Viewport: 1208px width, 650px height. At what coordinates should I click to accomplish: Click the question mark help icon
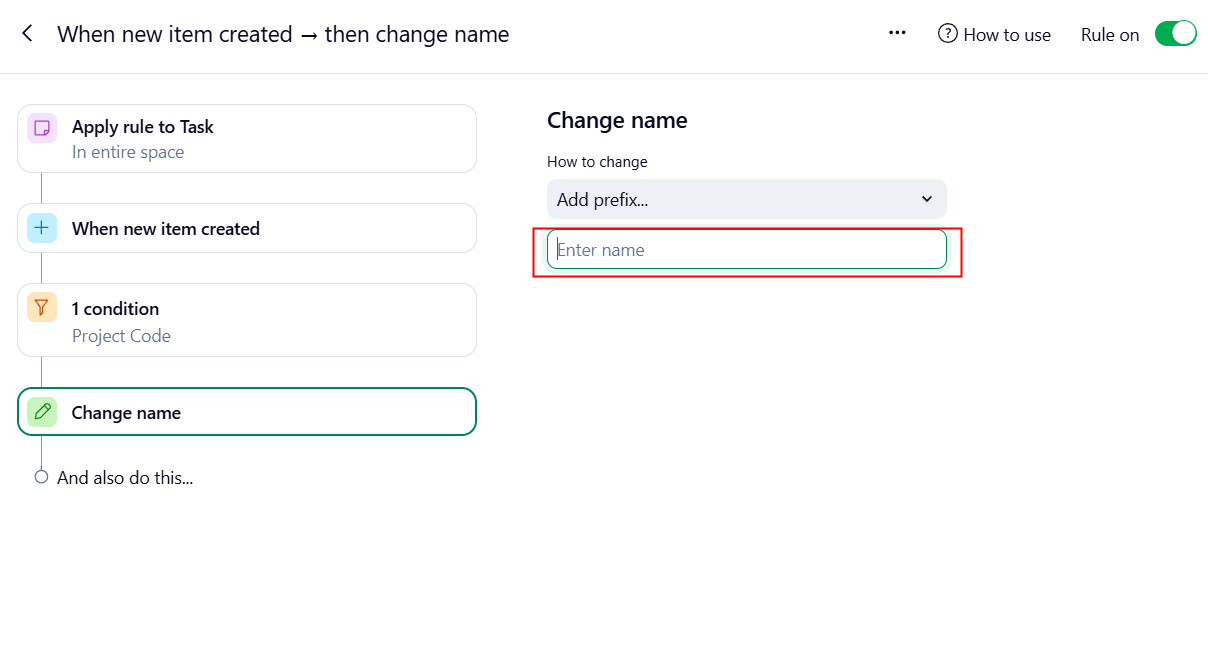tap(947, 34)
